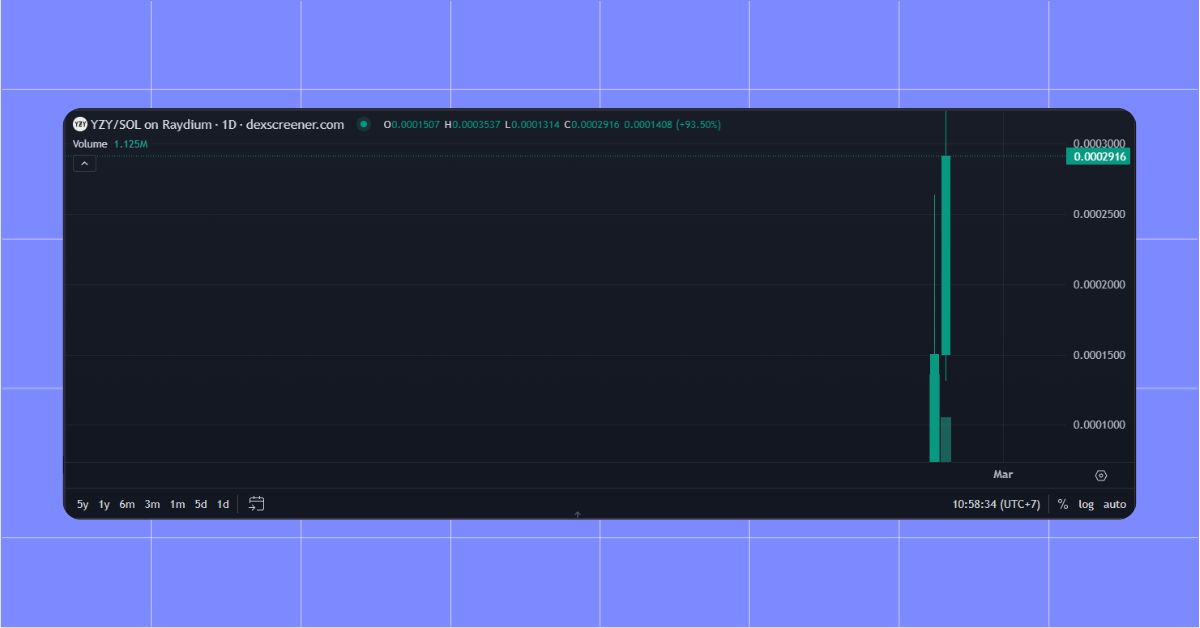Toggle auto scaling of price axis
The width and height of the screenshot is (1200, 628).
[x=1114, y=504]
